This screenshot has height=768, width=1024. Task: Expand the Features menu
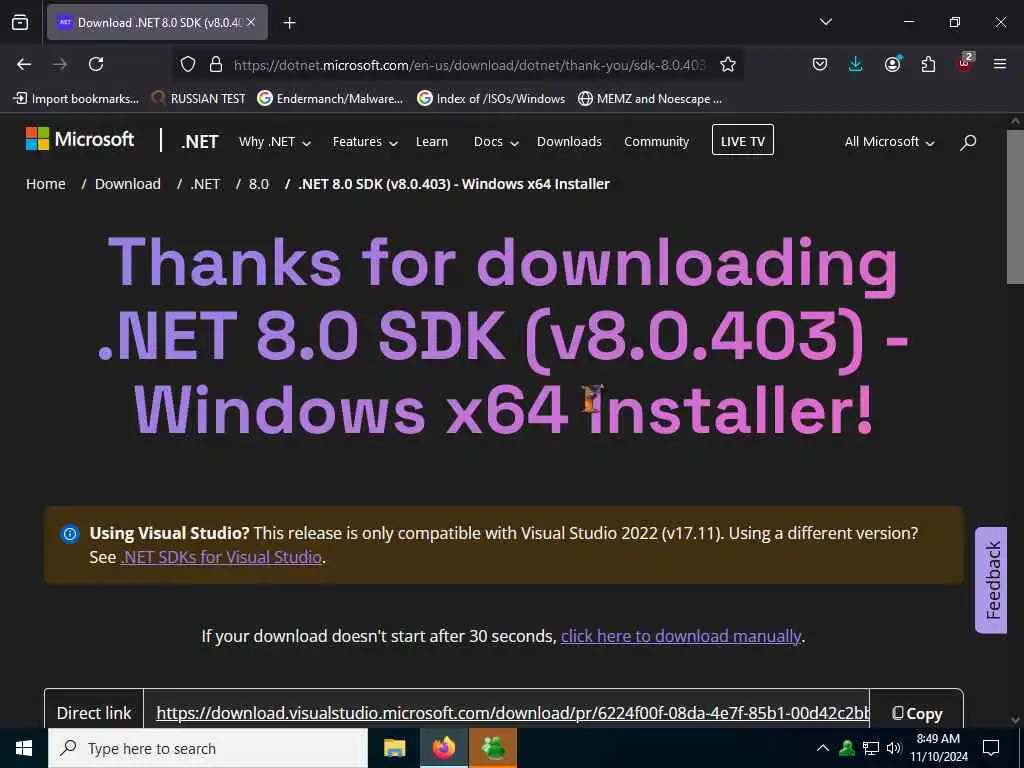[365, 142]
